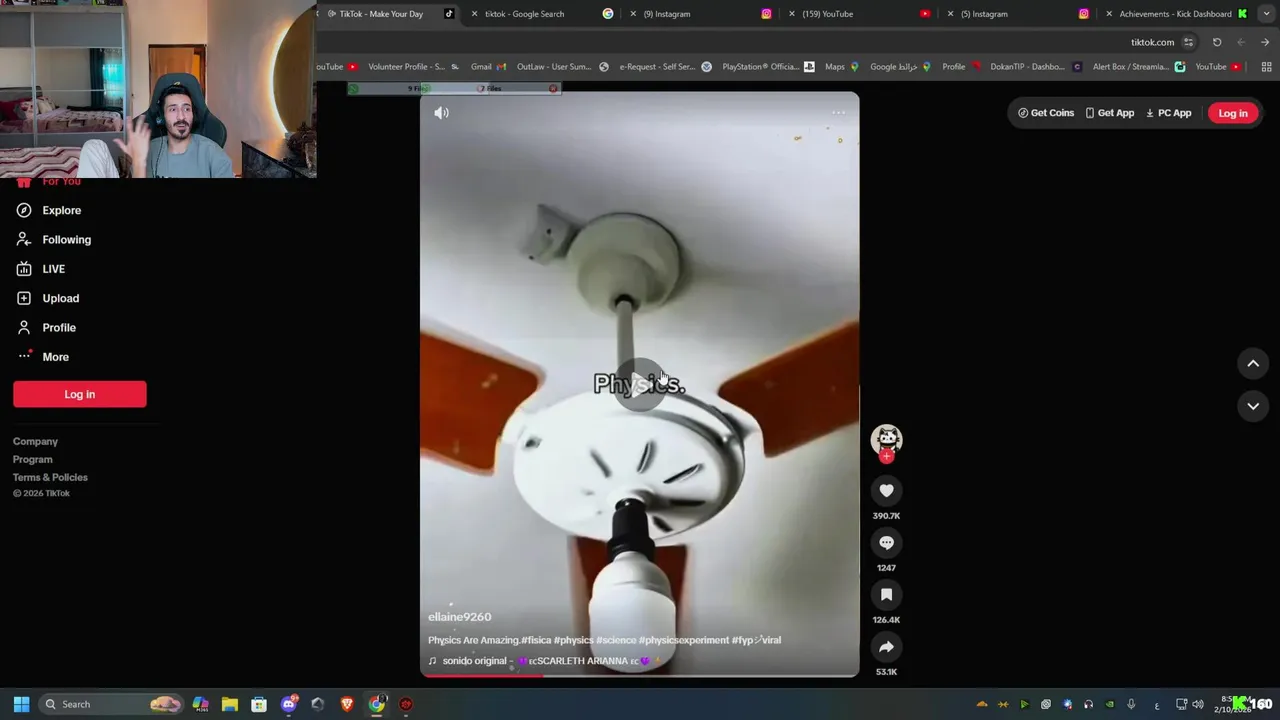
Task: Click the play button in the video center
Action: point(639,383)
